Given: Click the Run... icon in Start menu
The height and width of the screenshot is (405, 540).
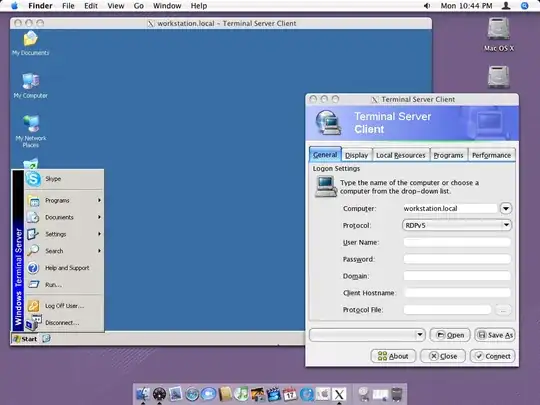Looking at the screenshot, I should (x=33, y=284).
